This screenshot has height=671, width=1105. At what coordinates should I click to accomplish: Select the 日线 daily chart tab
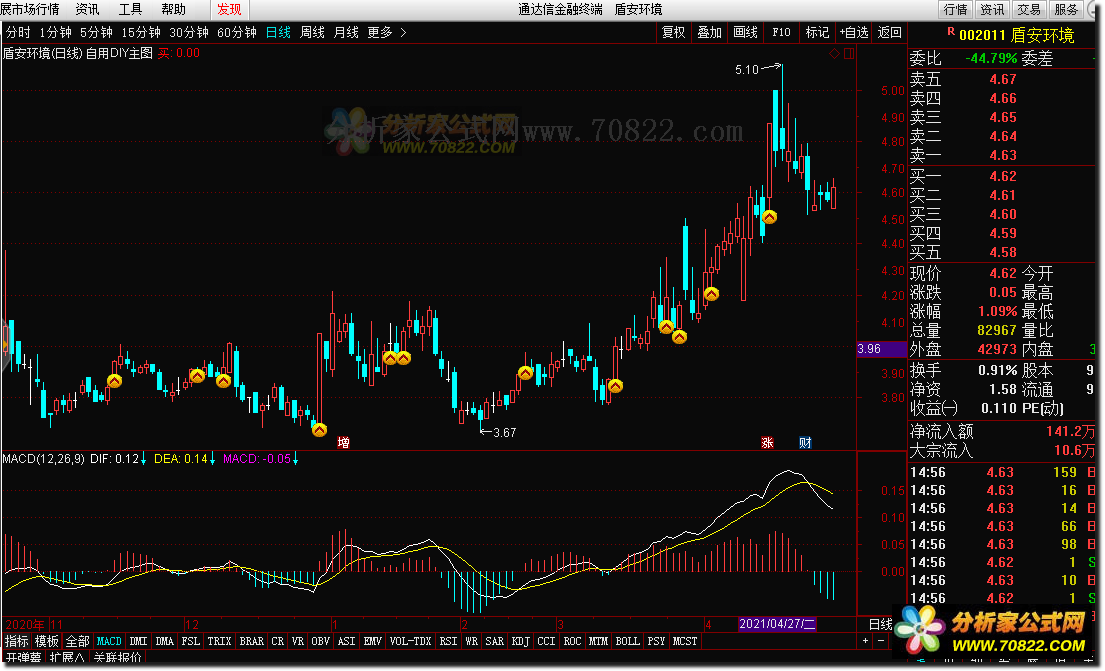point(278,32)
